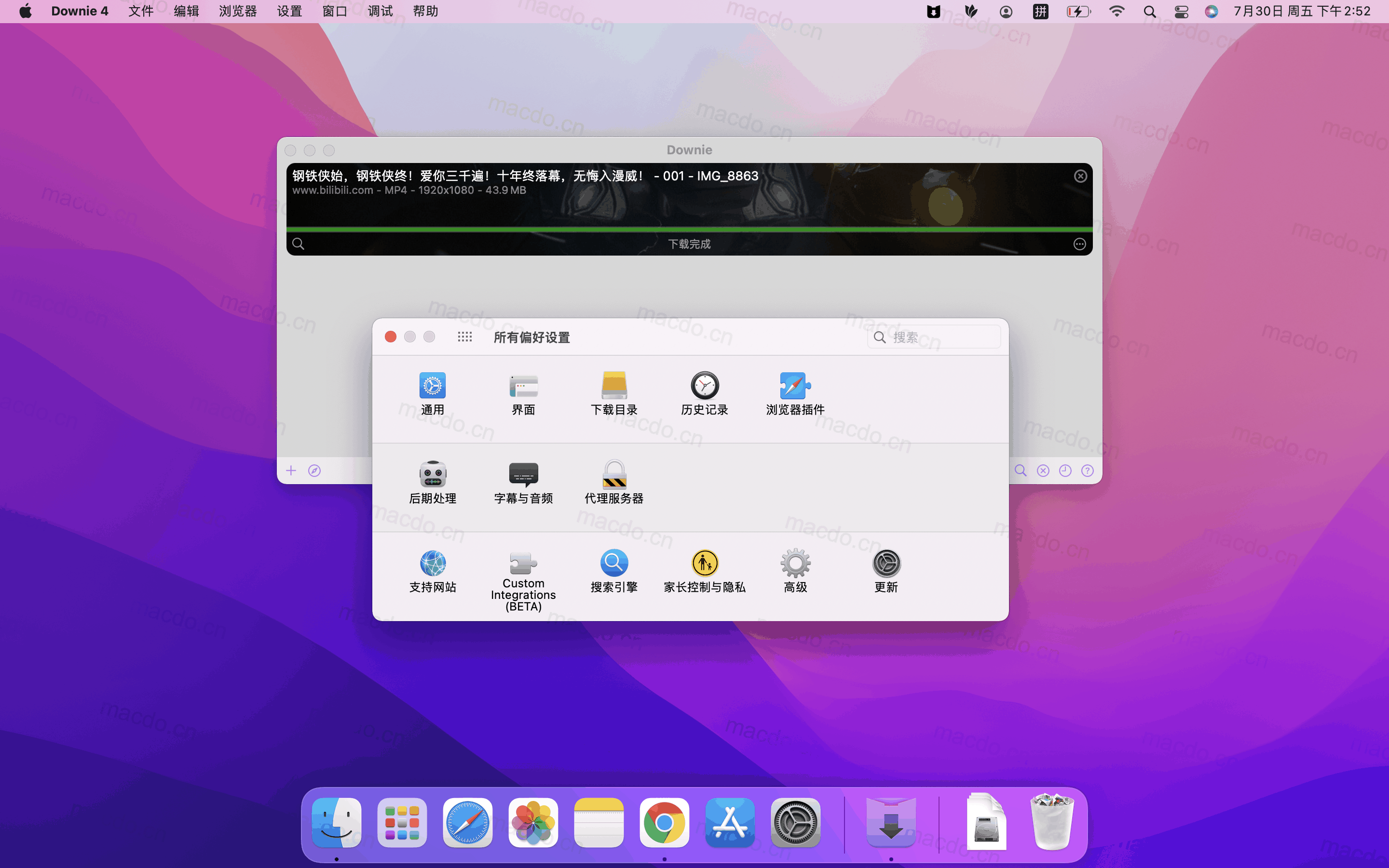The height and width of the screenshot is (868, 1389).
Task: Open the ellipsis options menu for the download
Action: coord(1079,244)
